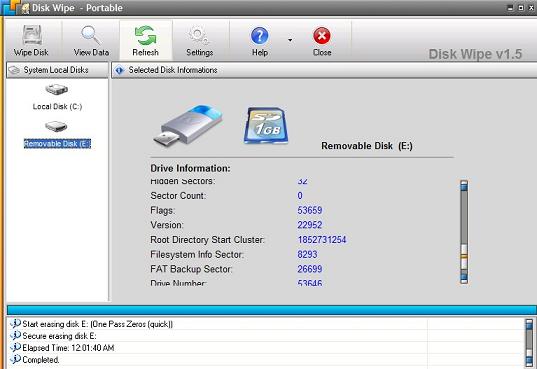Click the drive information scrollbar thumb
537x369 pixels.
(464, 257)
